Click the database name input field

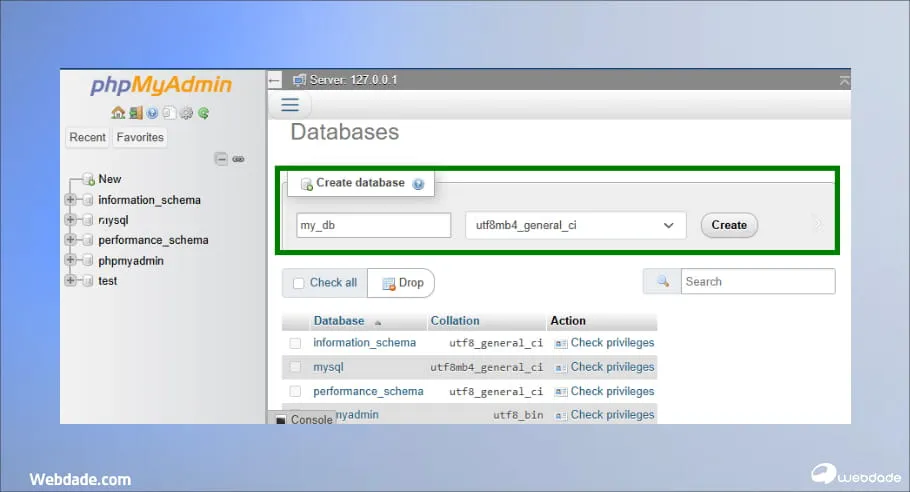coord(374,226)
